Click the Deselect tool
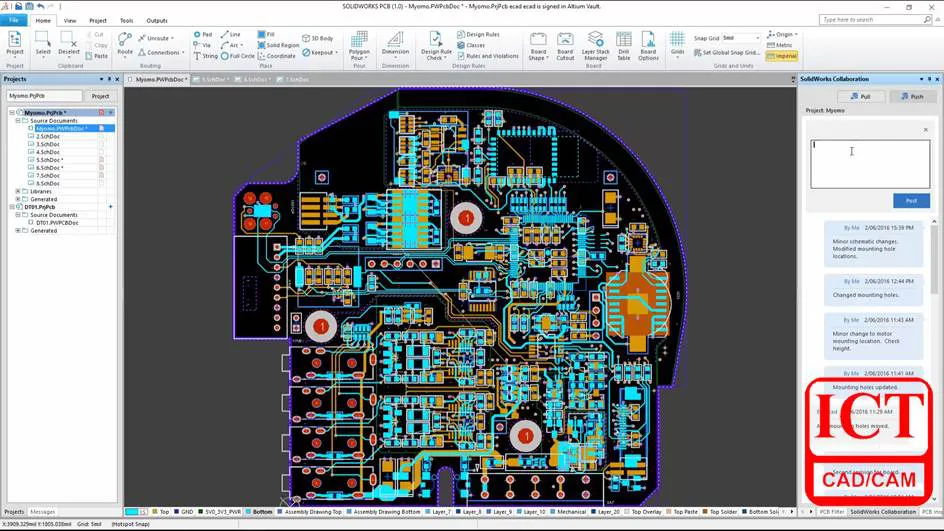The image size is (944, 531). coord(69,44)
